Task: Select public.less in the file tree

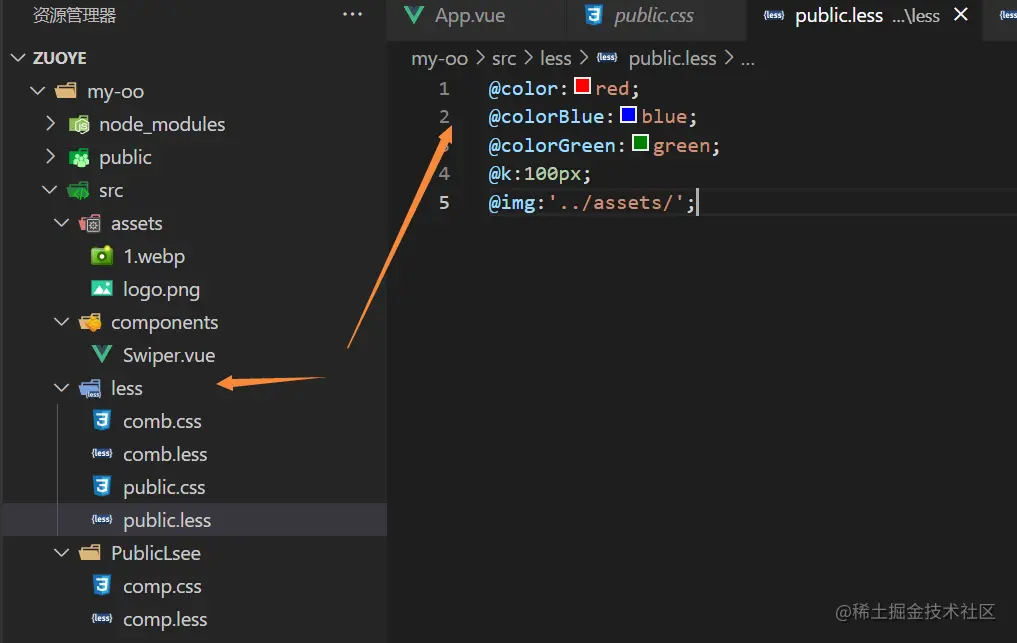Action: [x=167, y=520]
